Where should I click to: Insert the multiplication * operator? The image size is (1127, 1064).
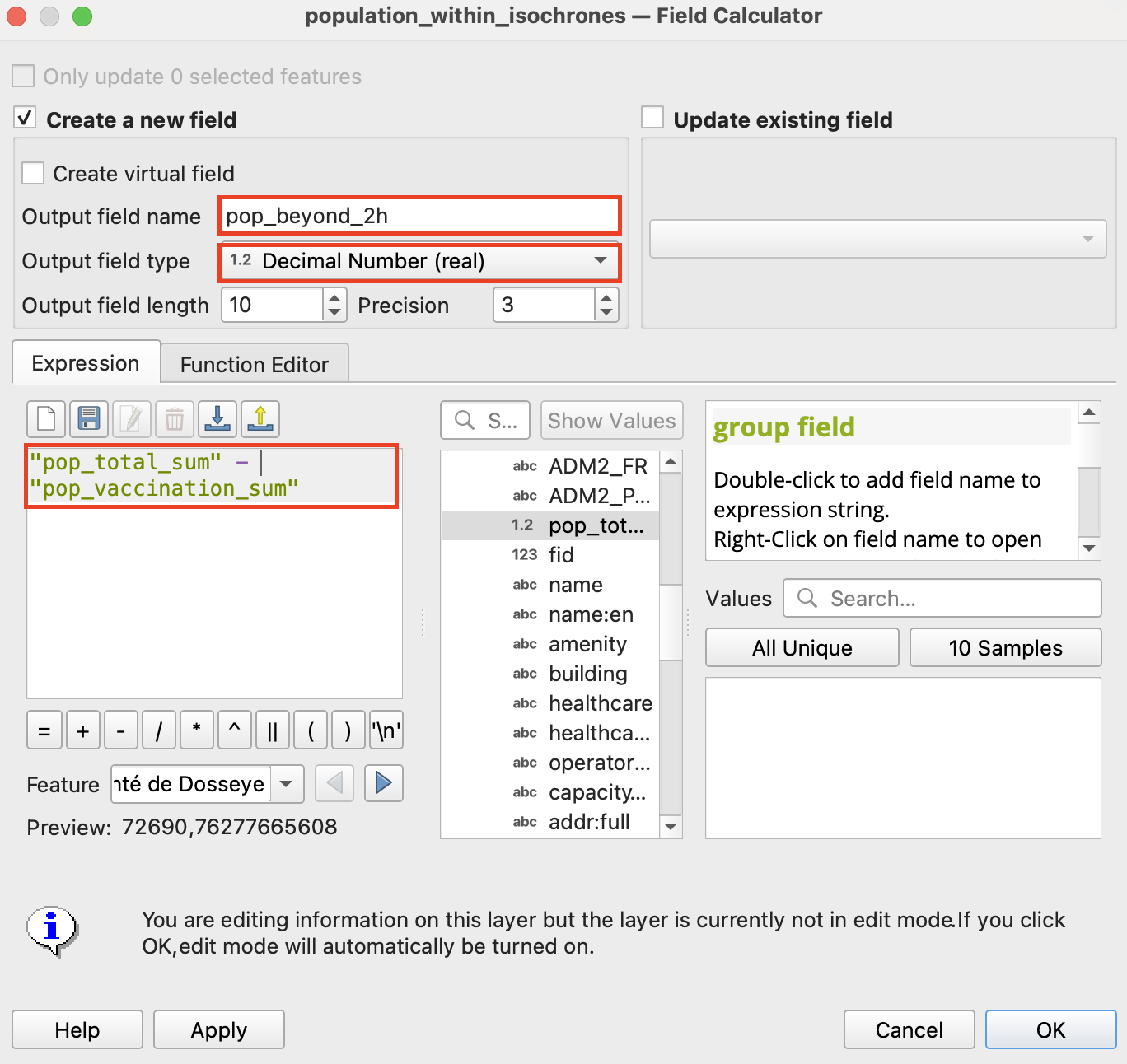pyautogui.click(x=196, y=730)
